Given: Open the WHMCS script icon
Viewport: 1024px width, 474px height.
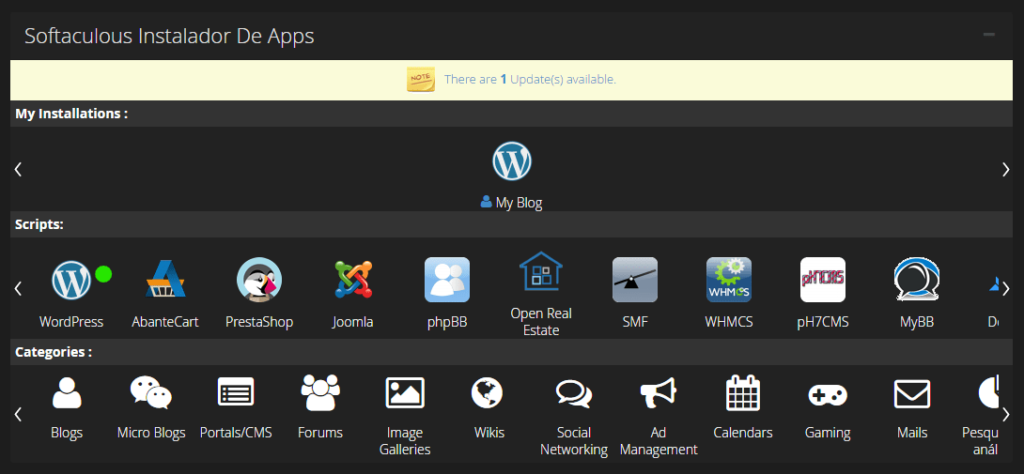Looking at the screenshot, I should coord(729,279).
